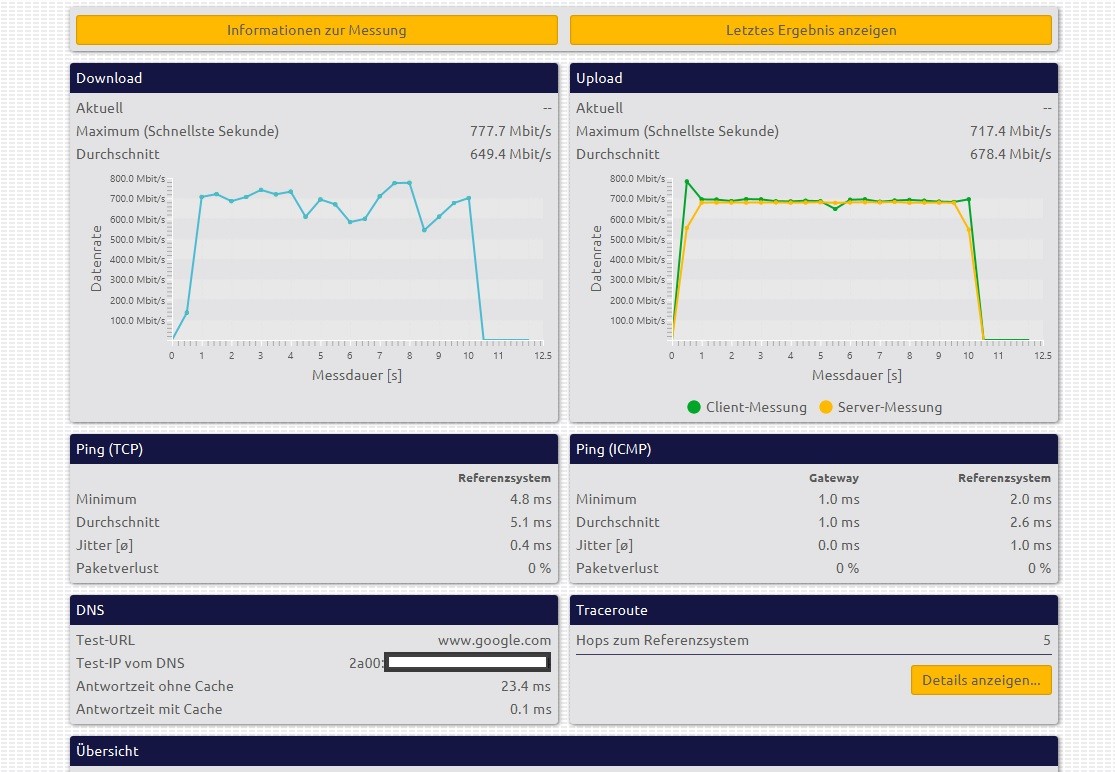Click the Download panel header

click(313, 78)
